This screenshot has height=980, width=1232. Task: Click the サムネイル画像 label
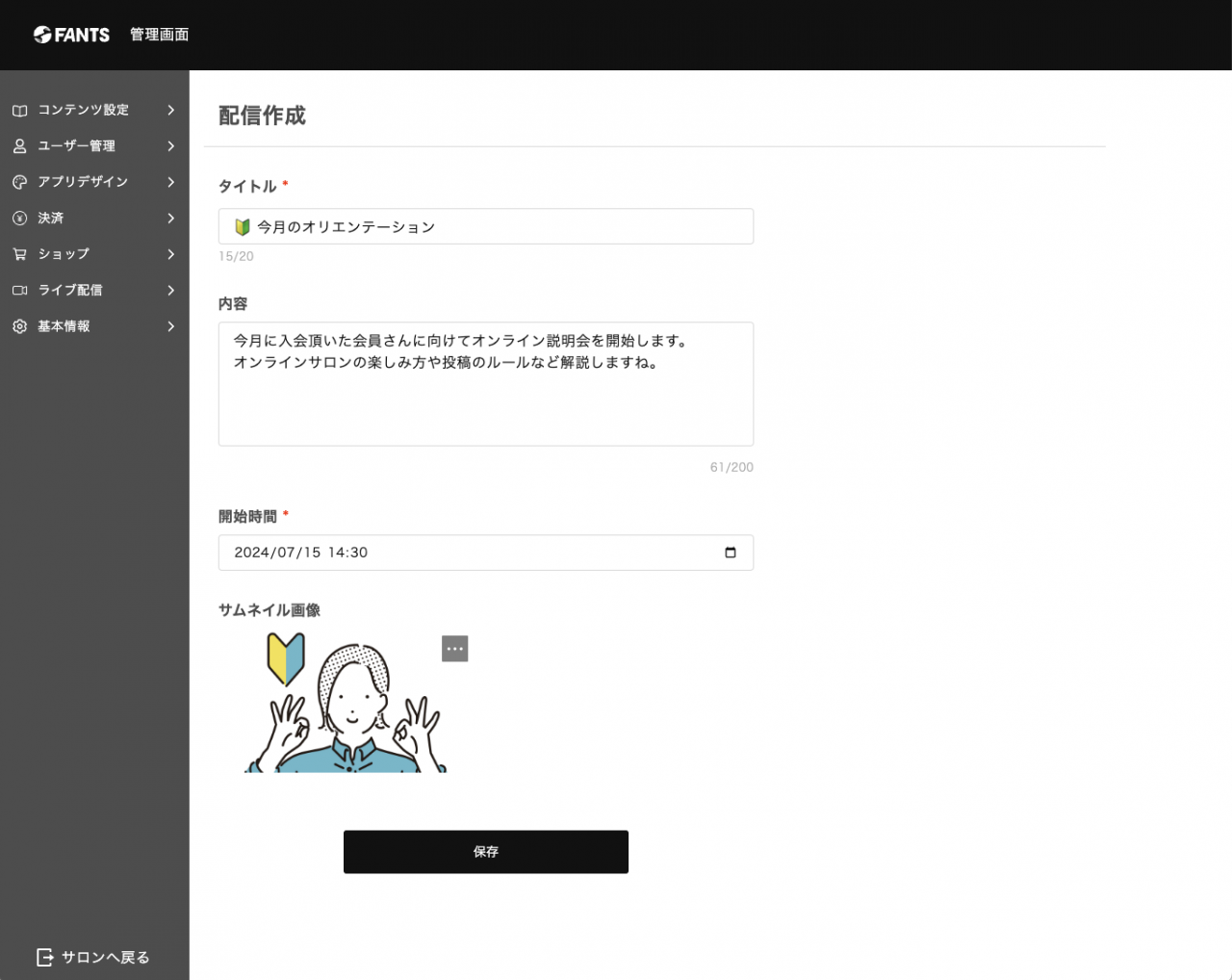(269, 610)
